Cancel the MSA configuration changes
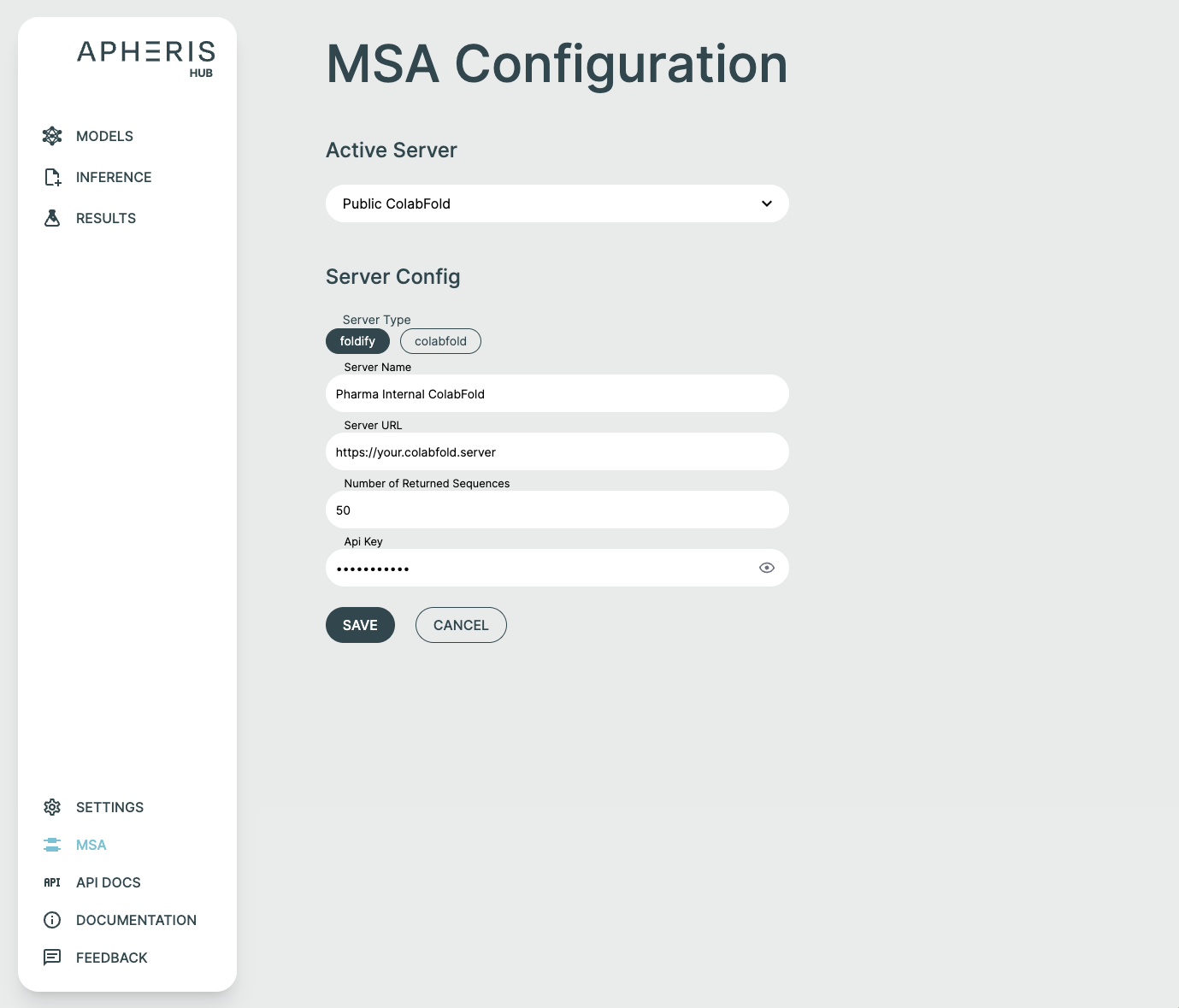Screen dimensions: 1179x1008 (x=460, y=624)
